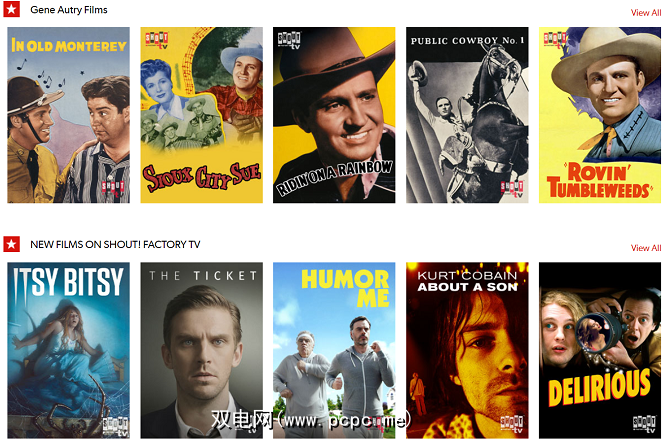The width and height of the screenshot is (670, 444).
Task: Open the Itsy Bitsy movie thumbnail
Action: 68,350
